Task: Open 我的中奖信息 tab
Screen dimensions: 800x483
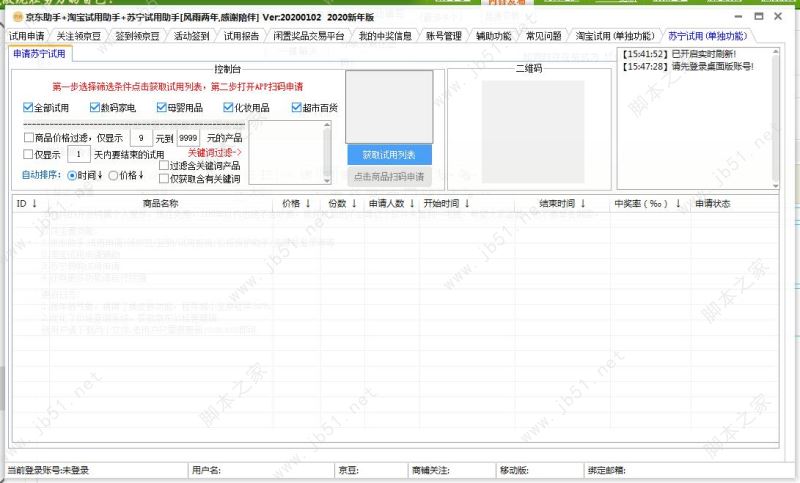Action: tap(385, 36)
